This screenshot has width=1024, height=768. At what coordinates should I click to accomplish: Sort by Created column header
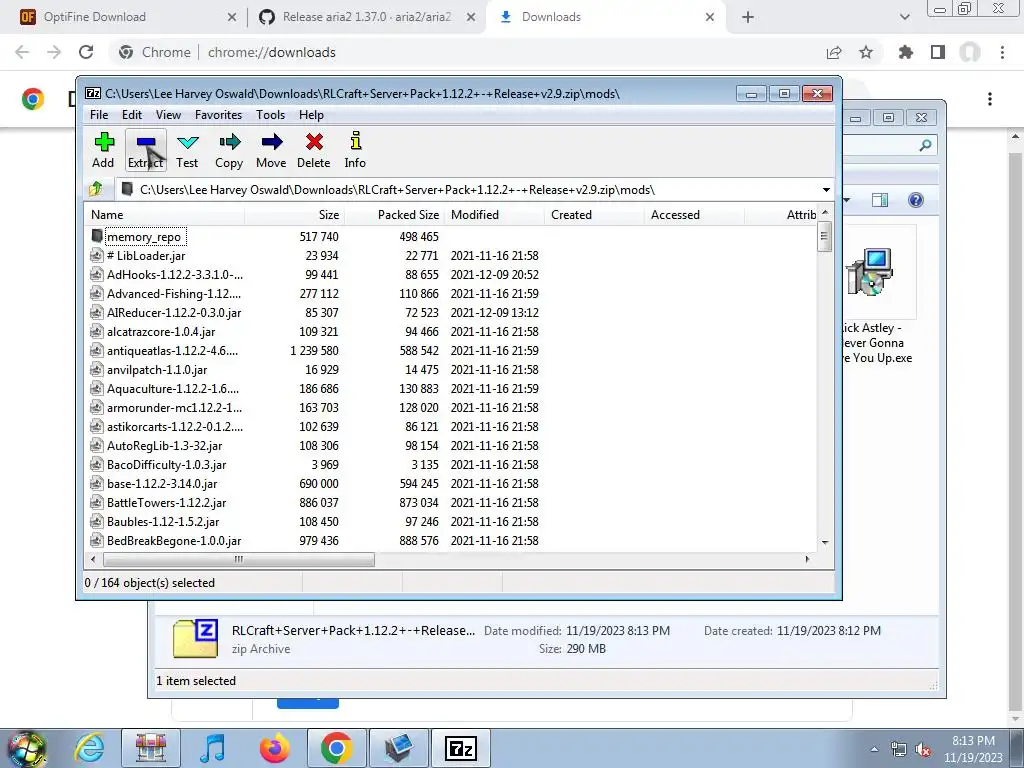coord(594,215)
